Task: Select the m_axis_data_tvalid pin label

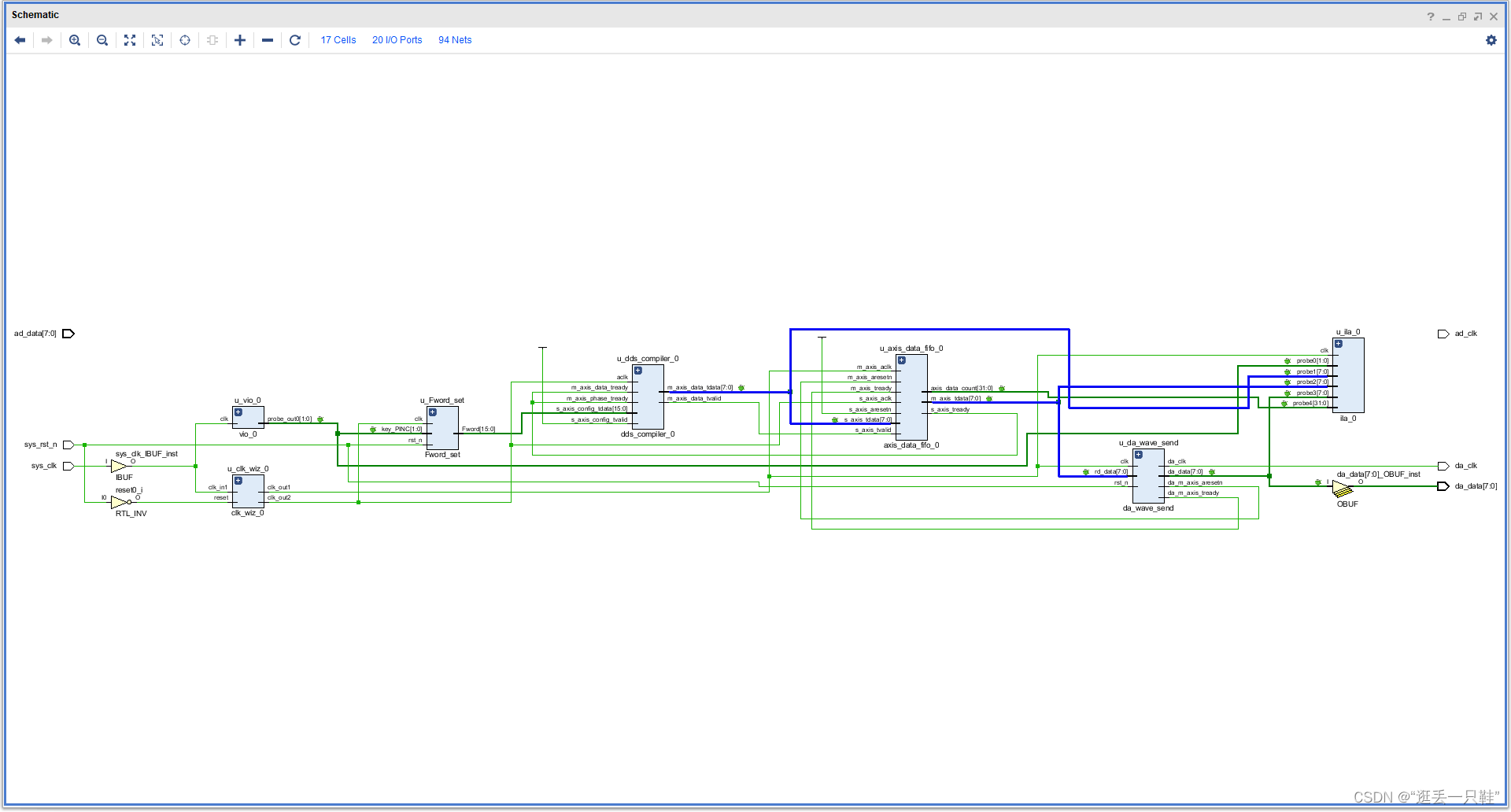Action: (x=694, y=398)
